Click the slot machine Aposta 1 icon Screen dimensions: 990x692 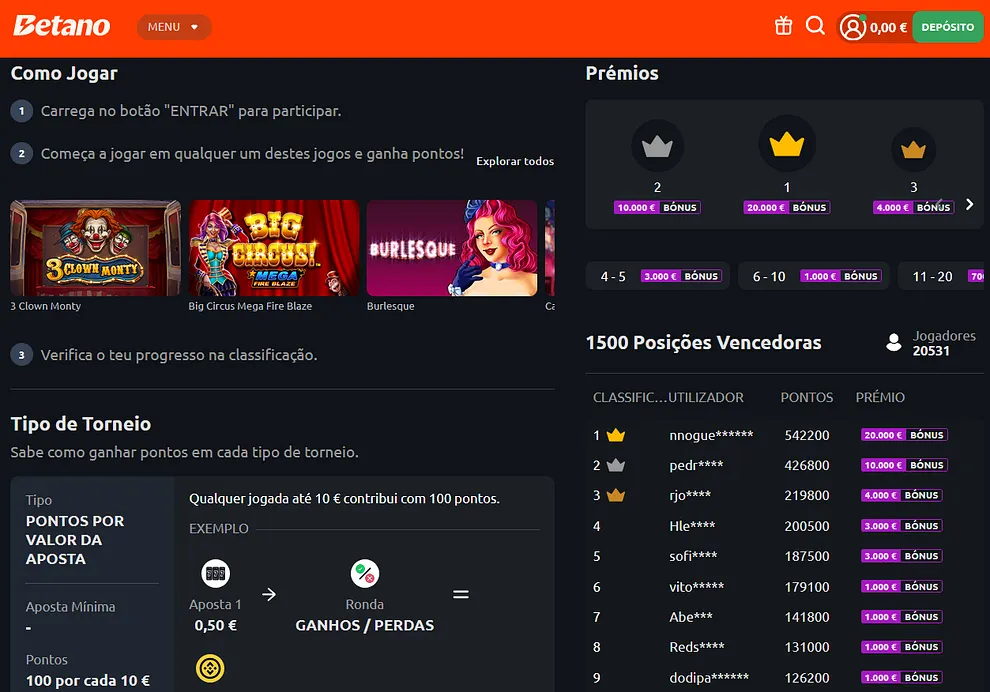[x=215, y=573]
